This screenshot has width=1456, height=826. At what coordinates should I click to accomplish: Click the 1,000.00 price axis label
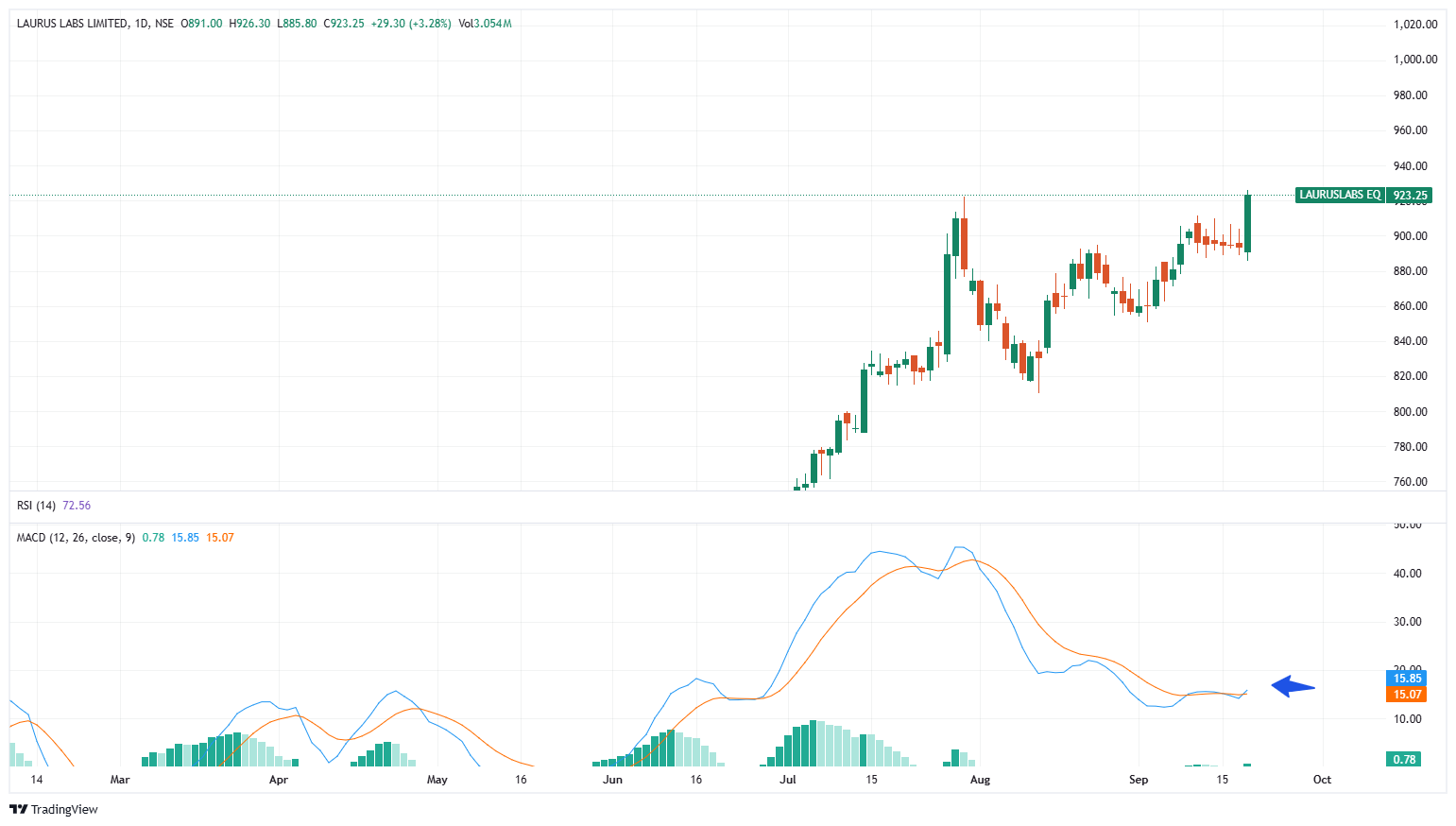point(1415,60)
